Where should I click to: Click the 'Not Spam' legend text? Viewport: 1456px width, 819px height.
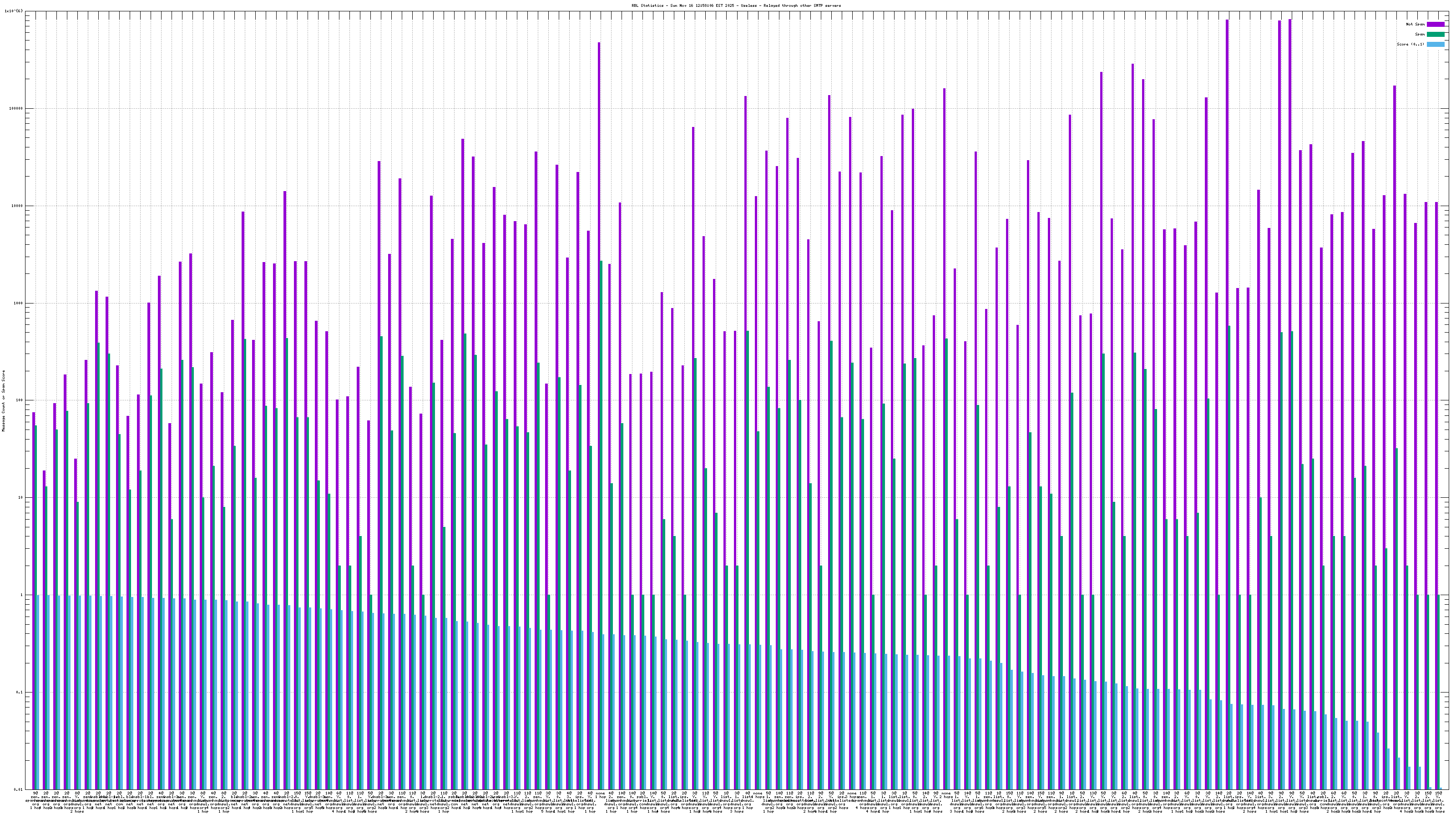coord(1416,24)
